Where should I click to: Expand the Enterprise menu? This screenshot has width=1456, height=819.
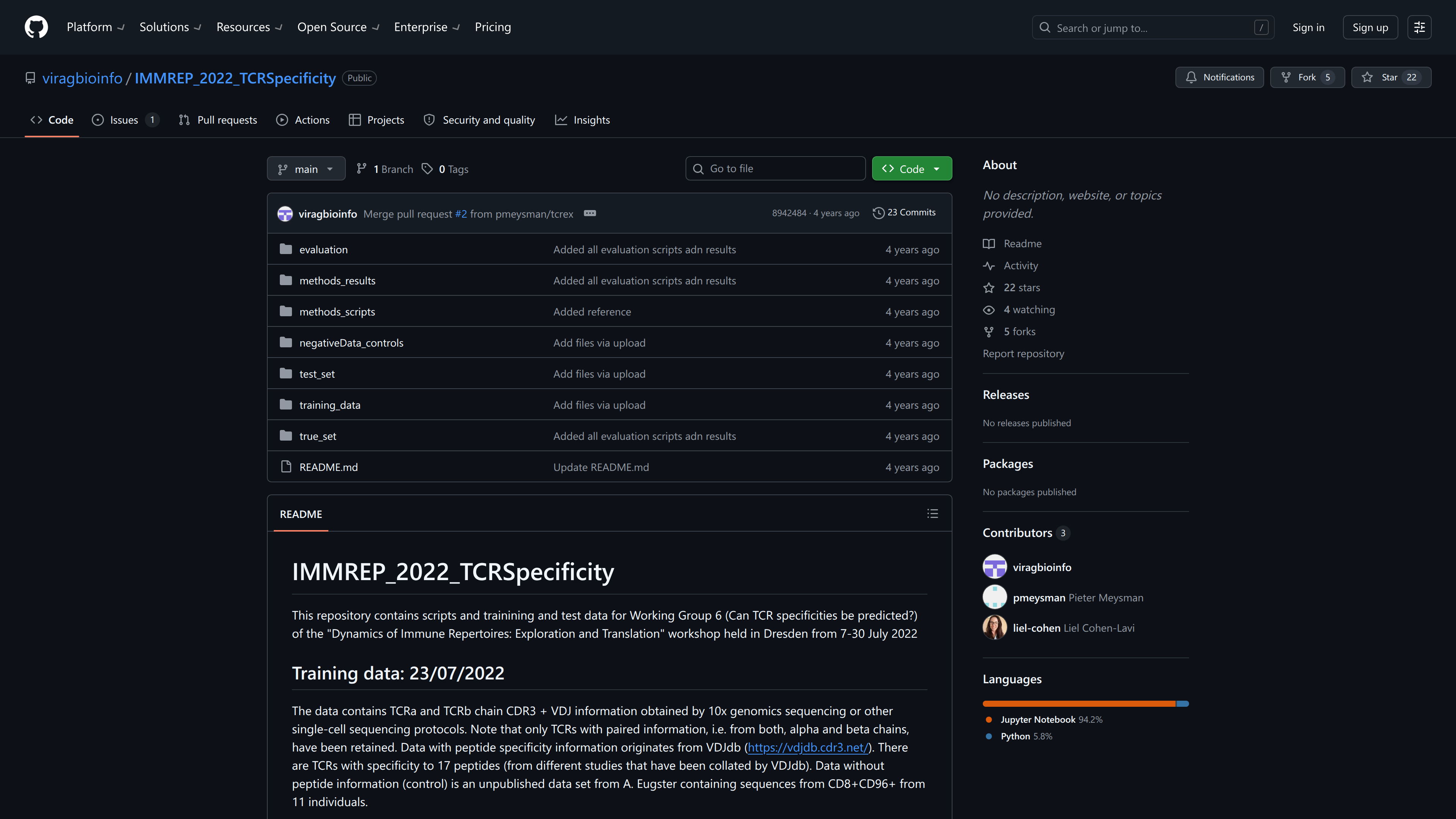click(x=427, y=27)
